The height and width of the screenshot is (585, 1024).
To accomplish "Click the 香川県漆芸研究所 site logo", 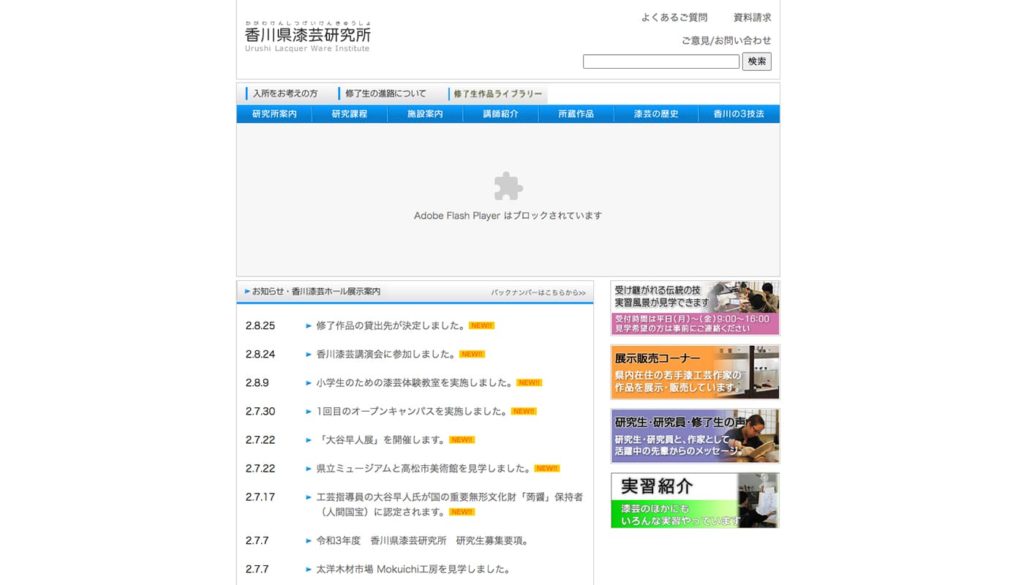I will coord(306,38).
